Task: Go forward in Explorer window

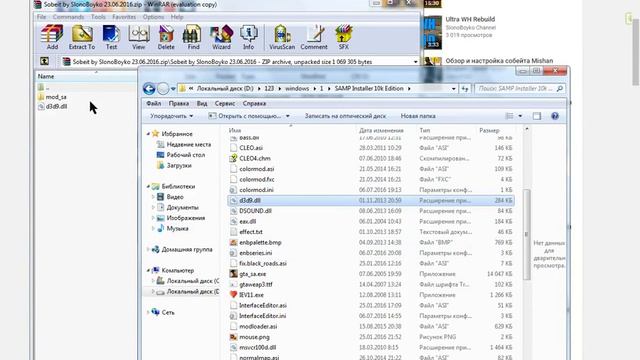Action: tap(163, 89)
